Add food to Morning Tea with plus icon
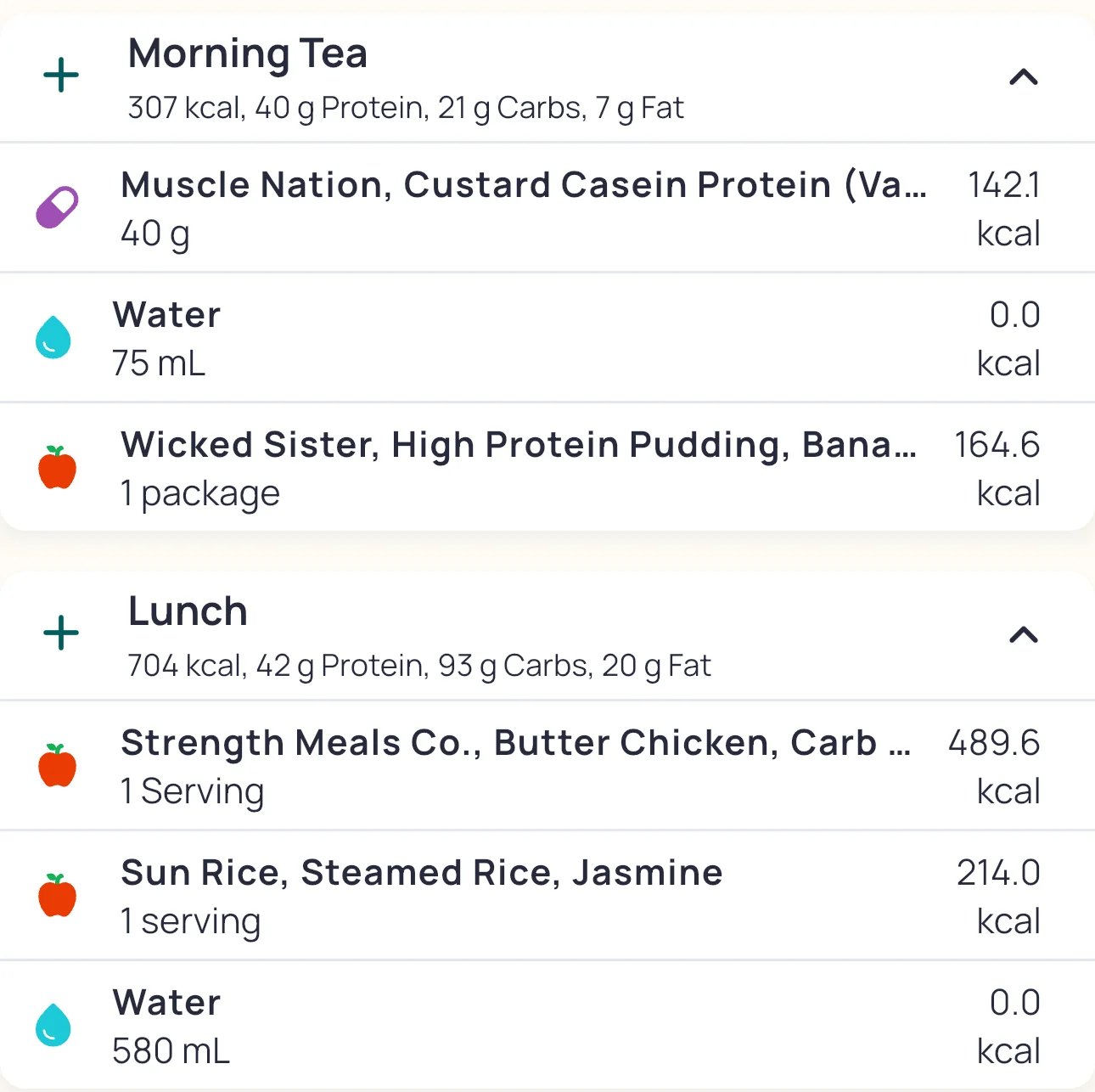 click(x=61, y=76)
